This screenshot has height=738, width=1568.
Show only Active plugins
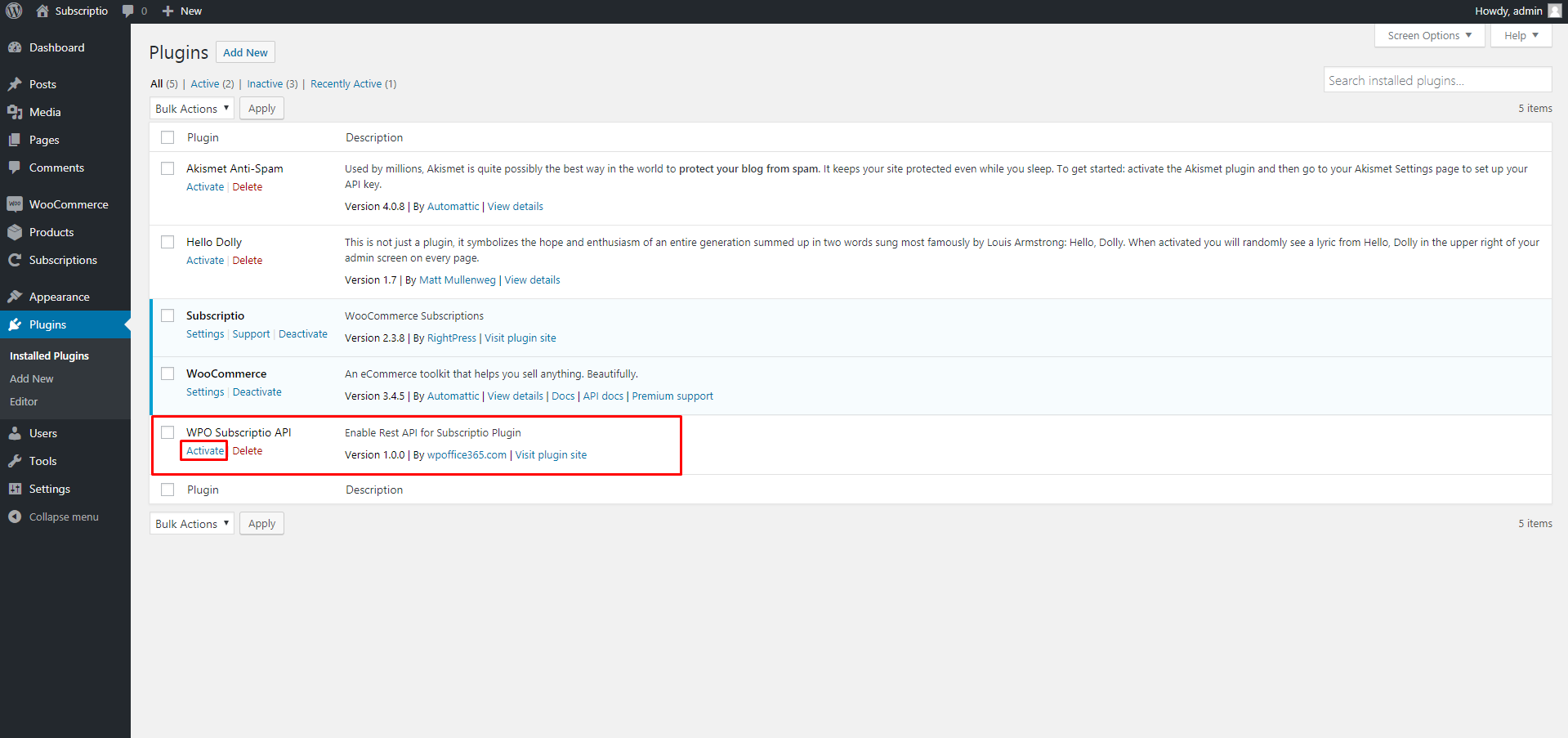point(205,83)
